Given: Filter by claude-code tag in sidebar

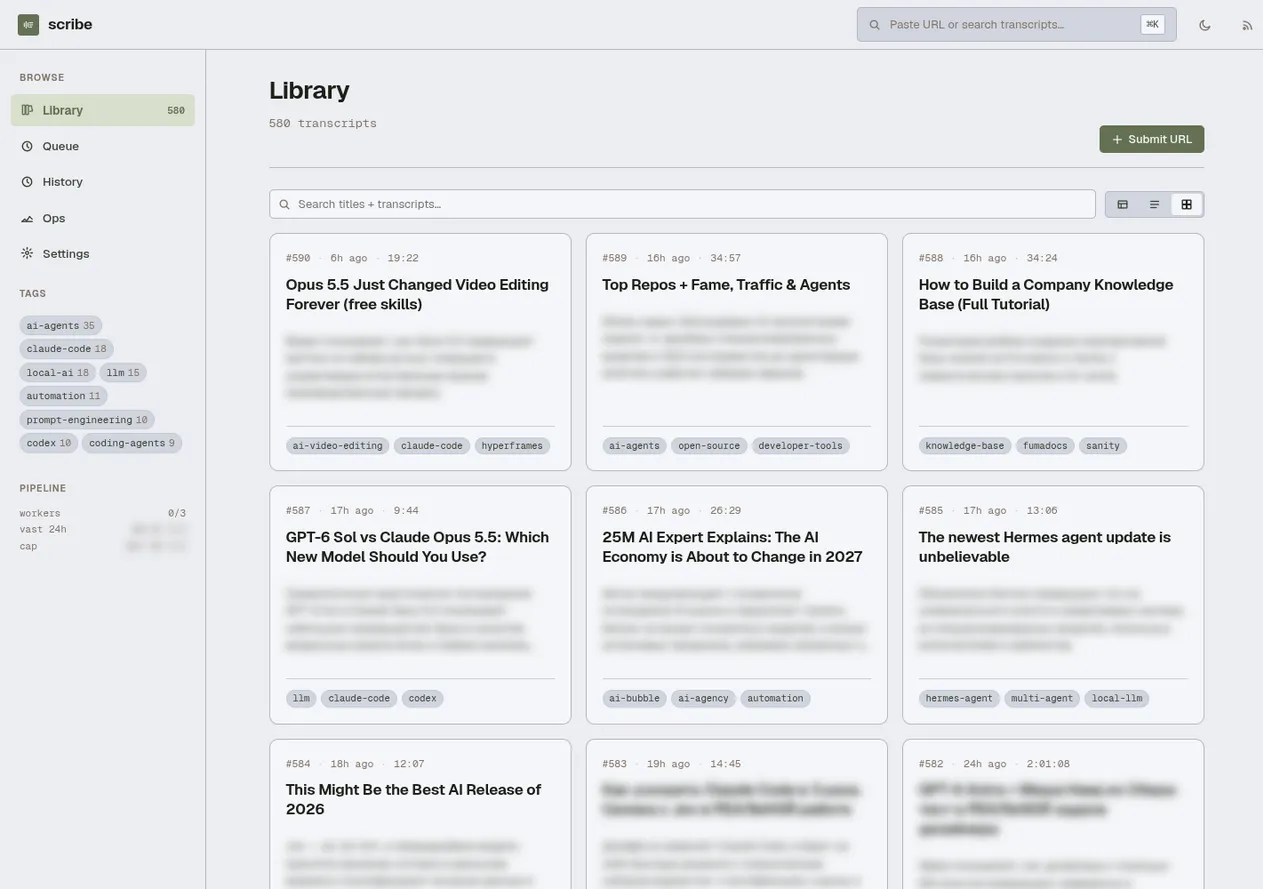Looking at the screenshot, I should click(x=66, y=349).
